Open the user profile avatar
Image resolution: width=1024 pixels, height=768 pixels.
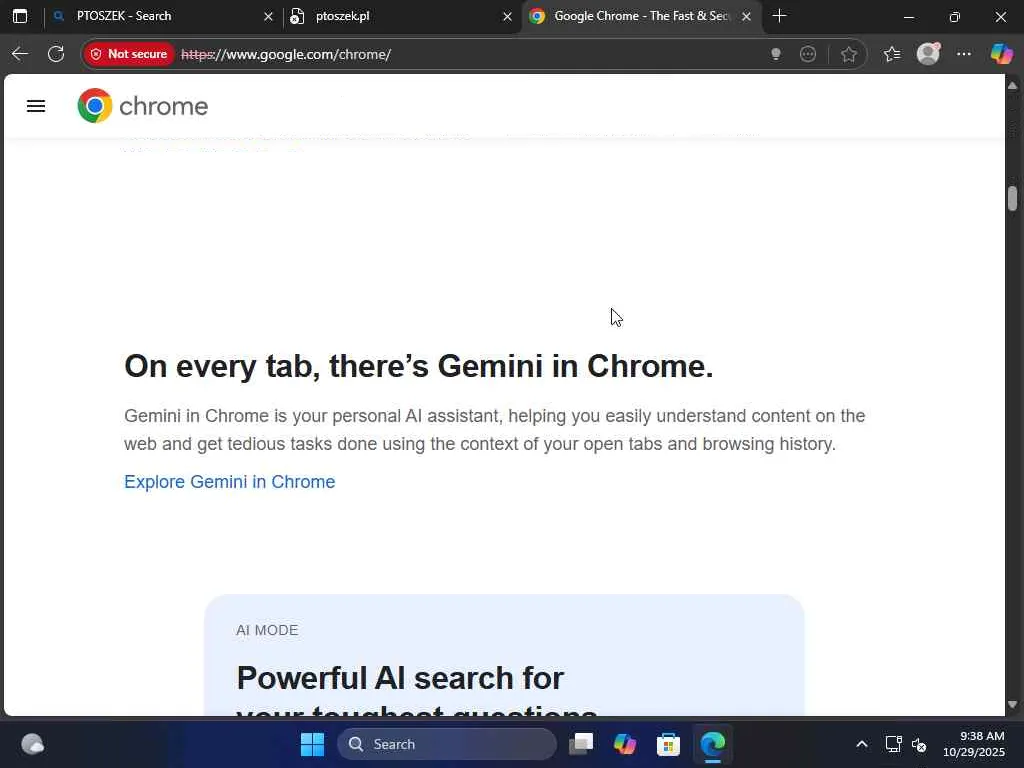(x=928, y=54)
